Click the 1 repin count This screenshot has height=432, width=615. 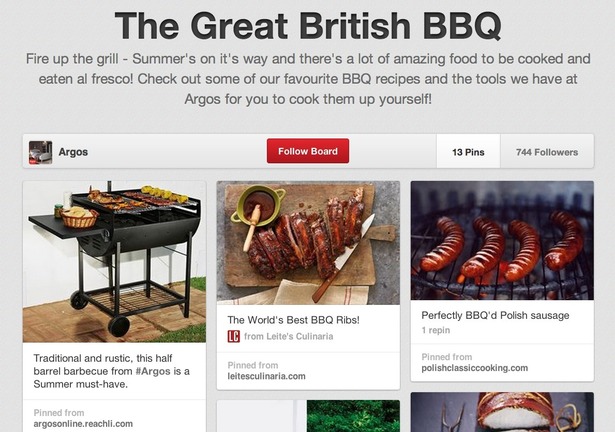[x=436, y=330]
